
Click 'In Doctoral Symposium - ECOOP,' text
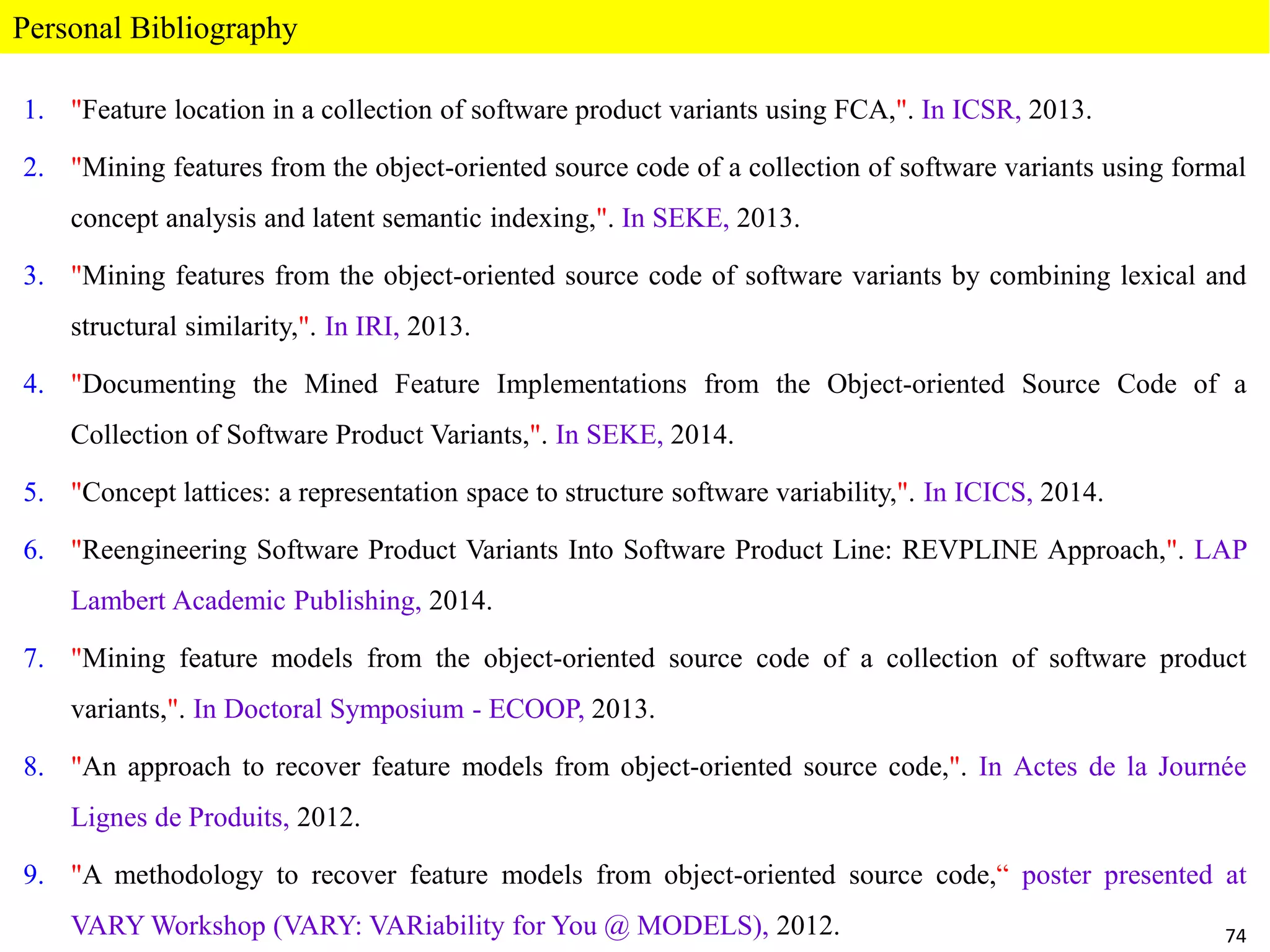389,709
